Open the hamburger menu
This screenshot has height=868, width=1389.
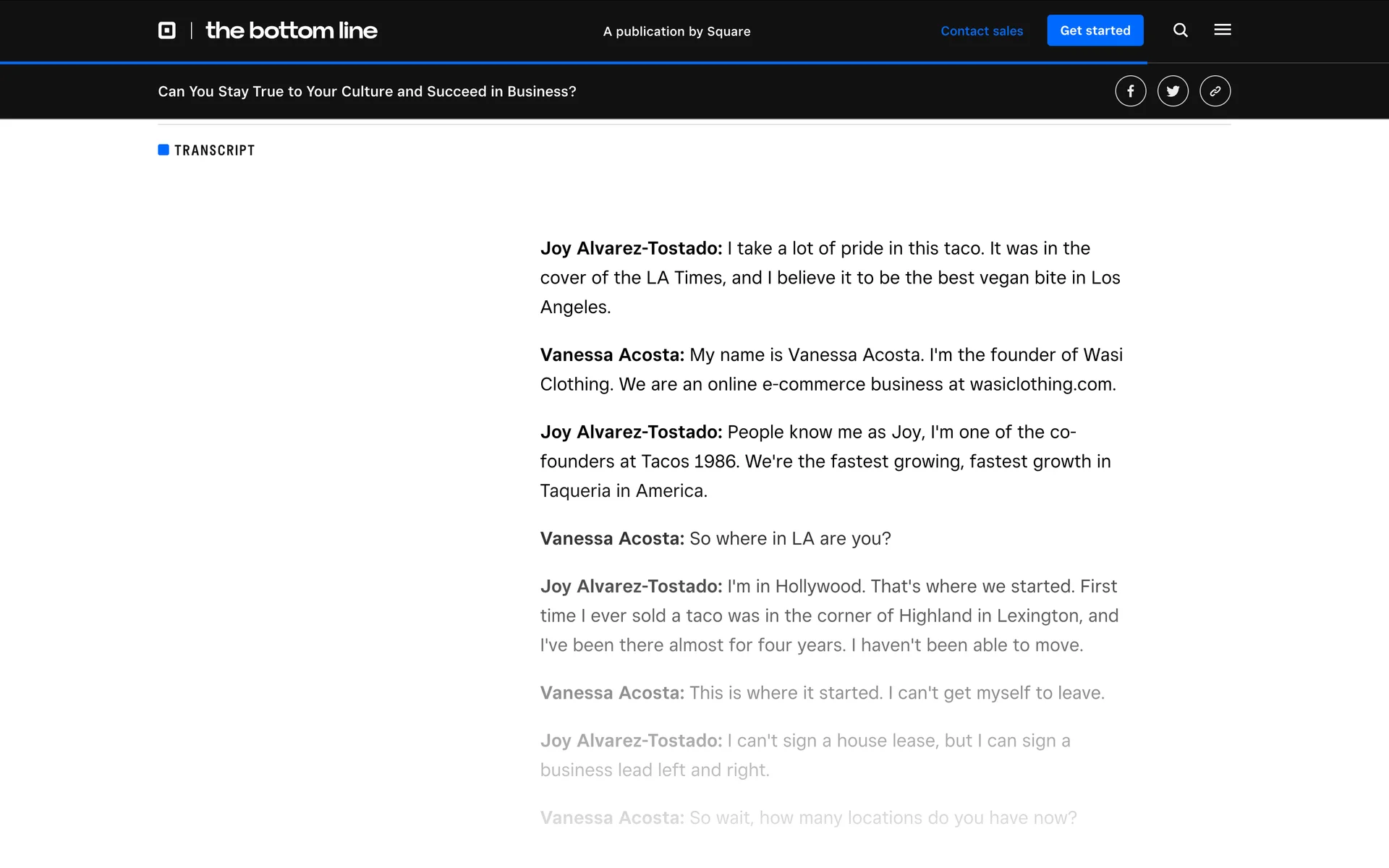pyautogui.click(x=1222, y=30)
